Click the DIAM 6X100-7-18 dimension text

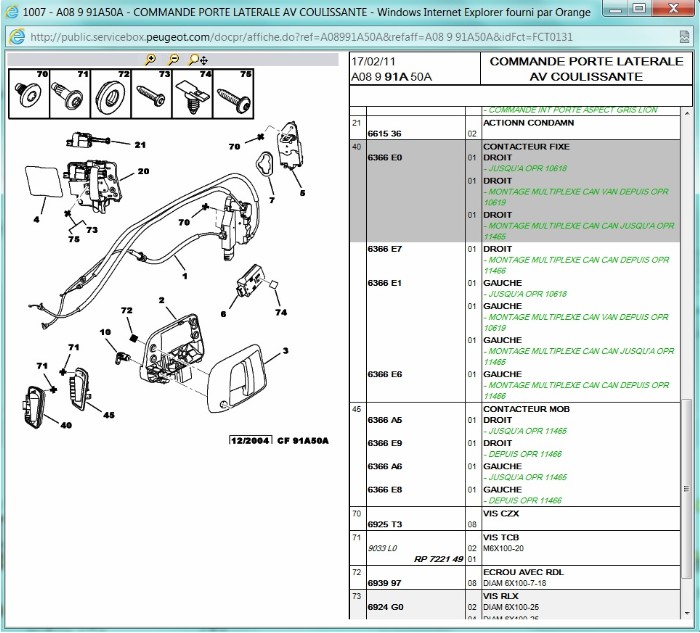(514, 583)
